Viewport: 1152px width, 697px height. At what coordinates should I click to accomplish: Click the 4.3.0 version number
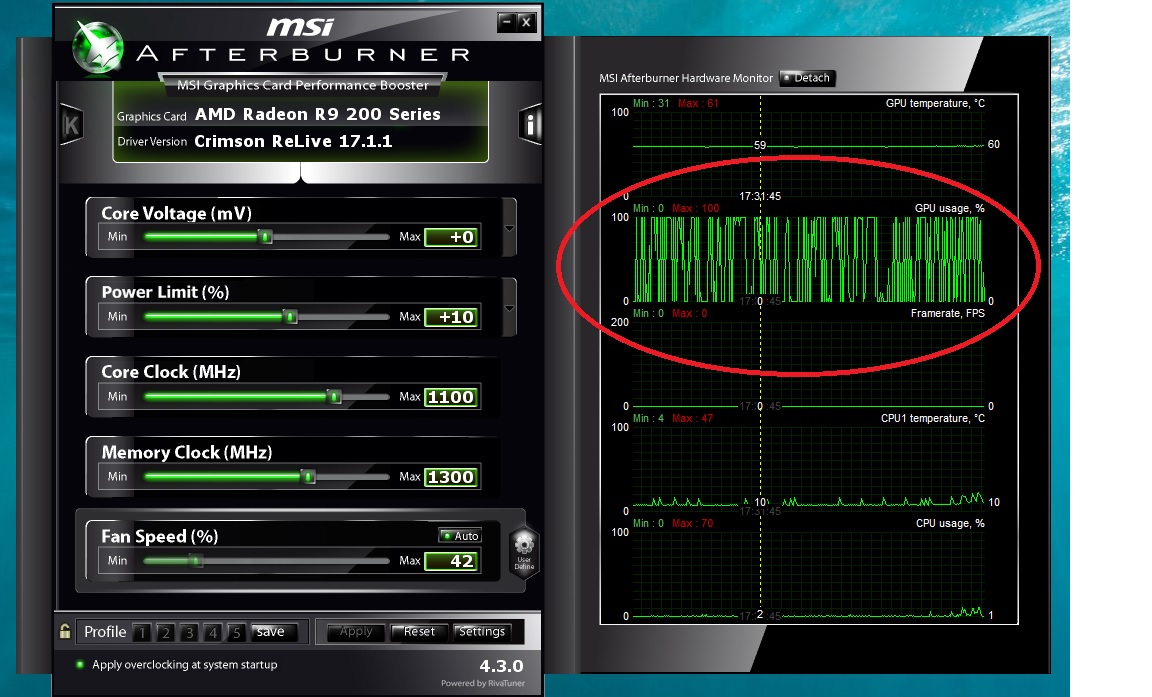click(x=501, y=666)
